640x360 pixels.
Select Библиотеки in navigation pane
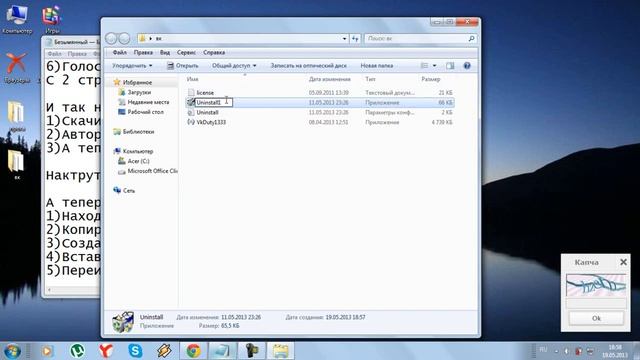pos(138,131)
